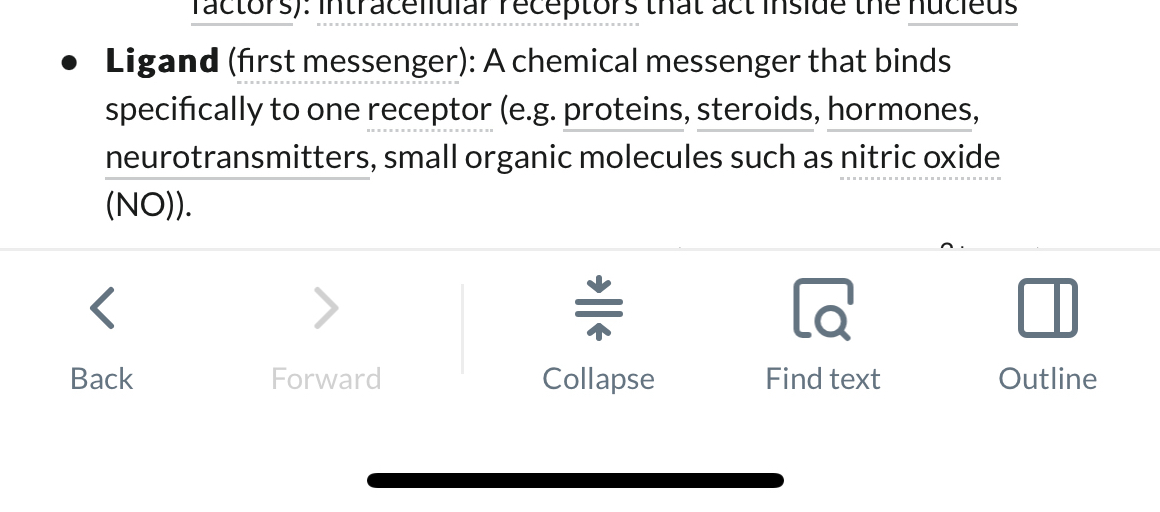The width and height of the screenshot is (1160, 512).
Task: Tap the Forward label
Action: click(x=326, y=379)
